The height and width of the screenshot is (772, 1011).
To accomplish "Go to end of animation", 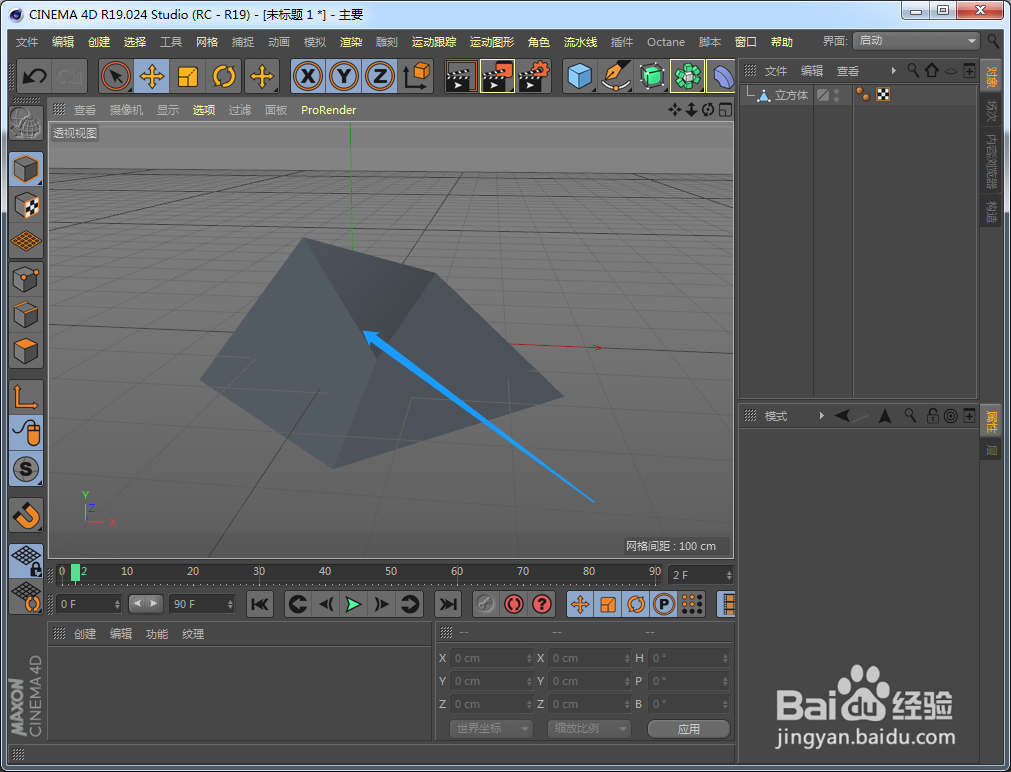I will 447,604.
